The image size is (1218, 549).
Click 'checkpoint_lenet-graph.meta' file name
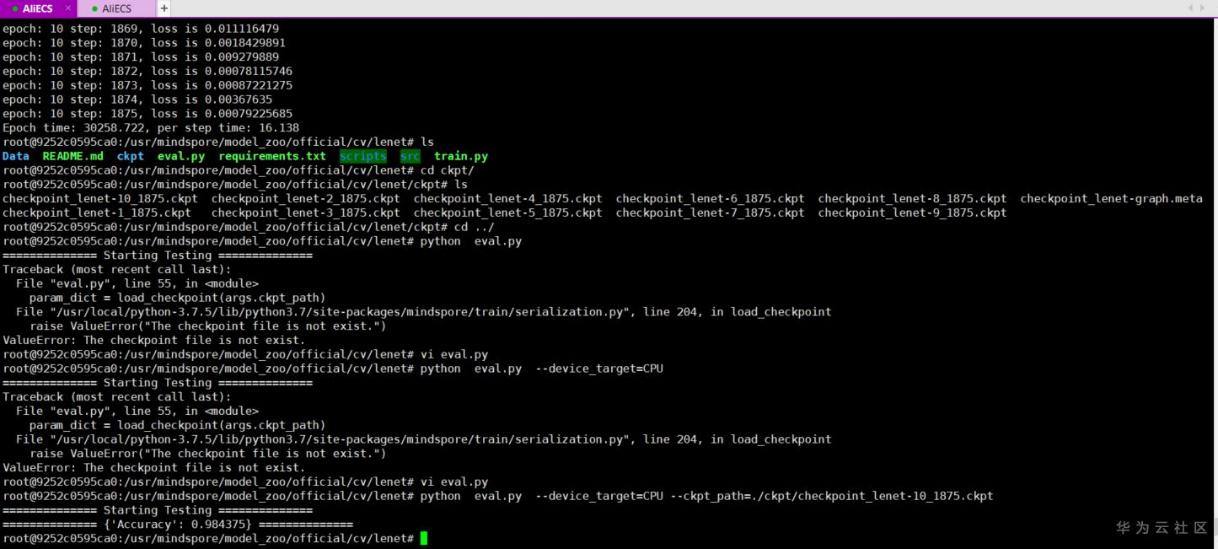tap(1111, 198)
